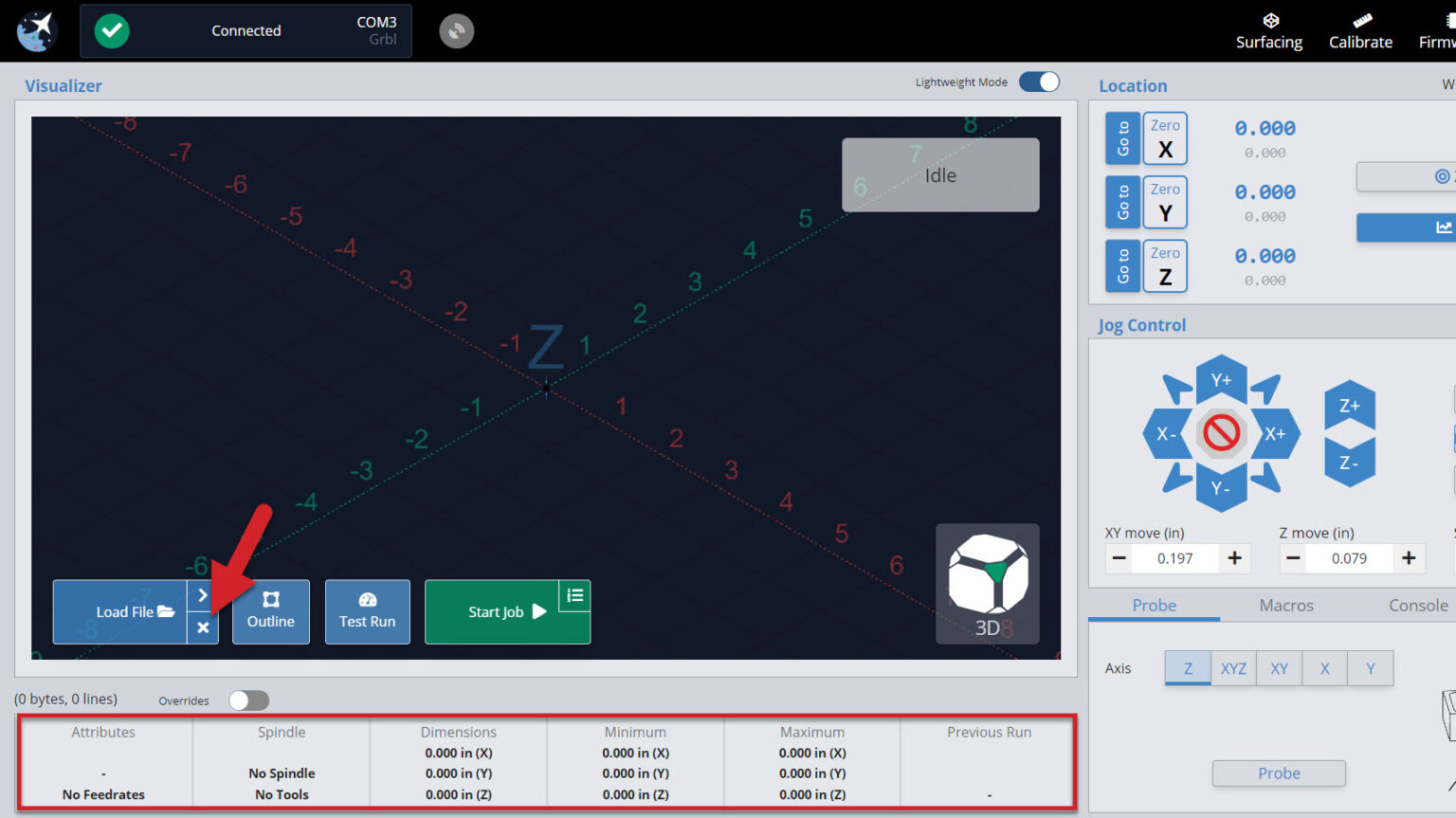Viewport: 1456px width, 818px height.
Task: Switch to the Macros tab
Action: [x=1286, y=606]
